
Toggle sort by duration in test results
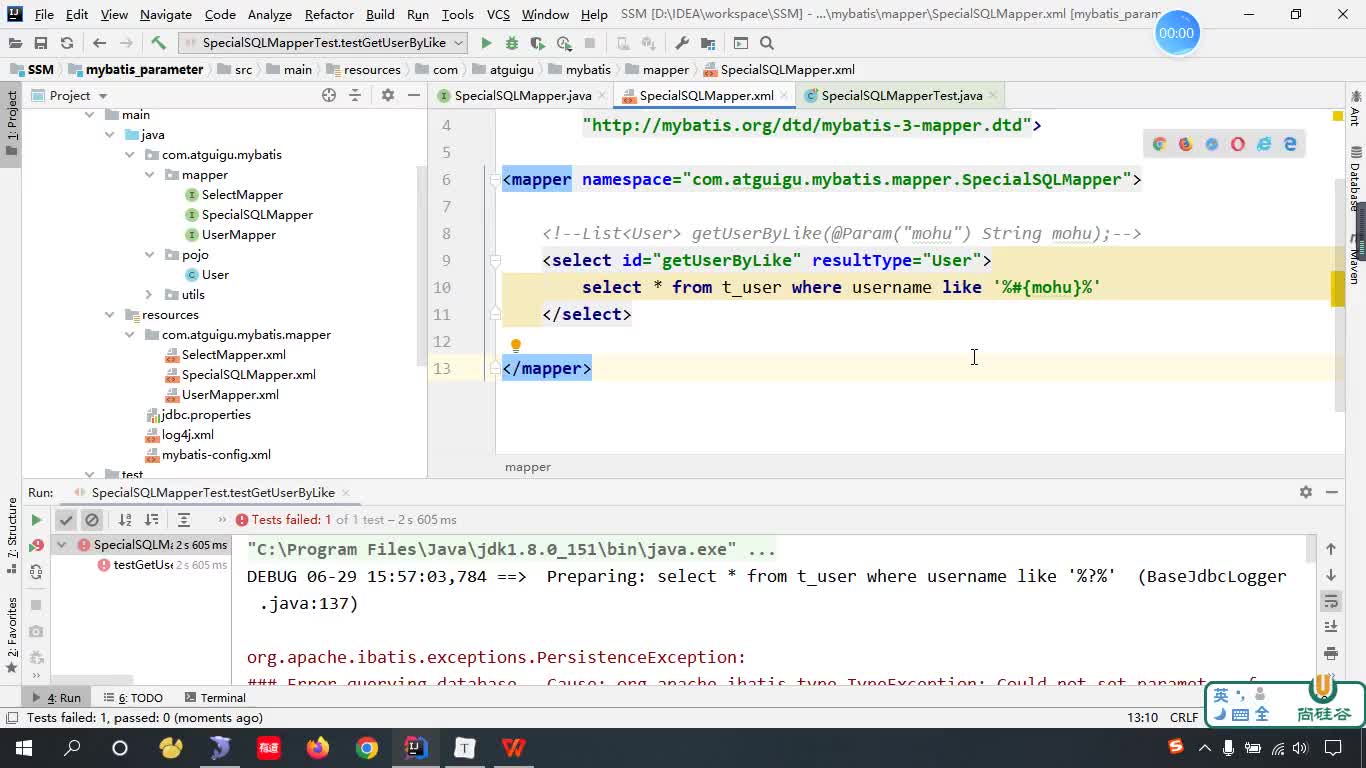pyautogui.click(x=151, y=520)
